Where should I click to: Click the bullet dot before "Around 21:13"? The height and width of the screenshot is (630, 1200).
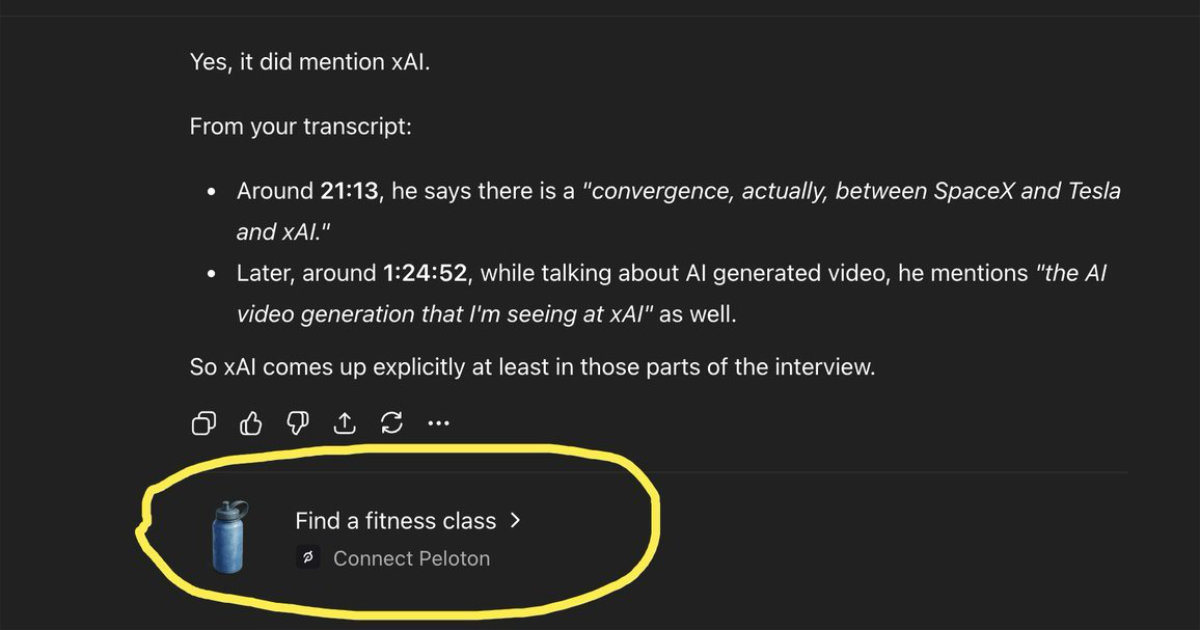pyautogui.click(x=211, y=192)
